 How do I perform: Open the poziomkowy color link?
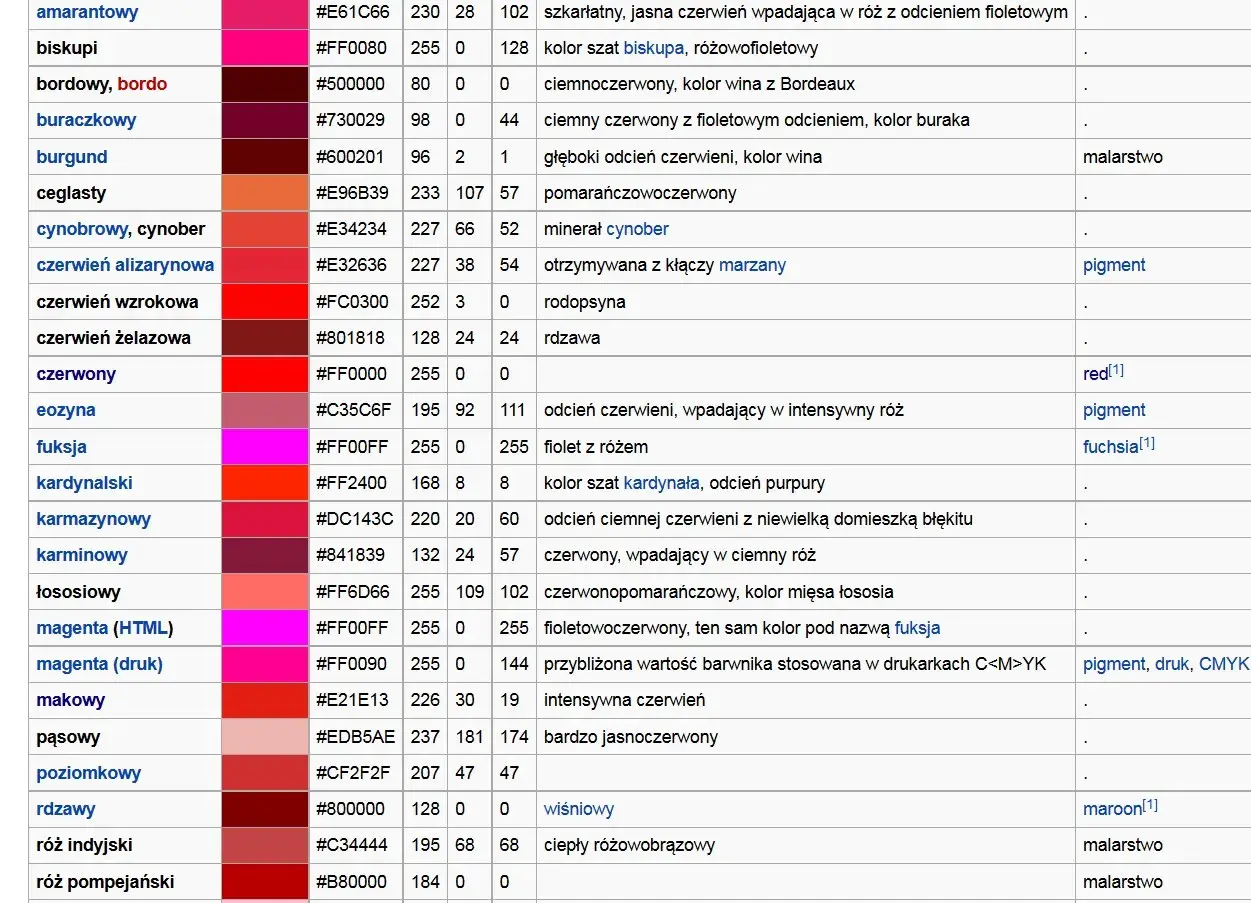pyautogui.click(x=89, y=773)
